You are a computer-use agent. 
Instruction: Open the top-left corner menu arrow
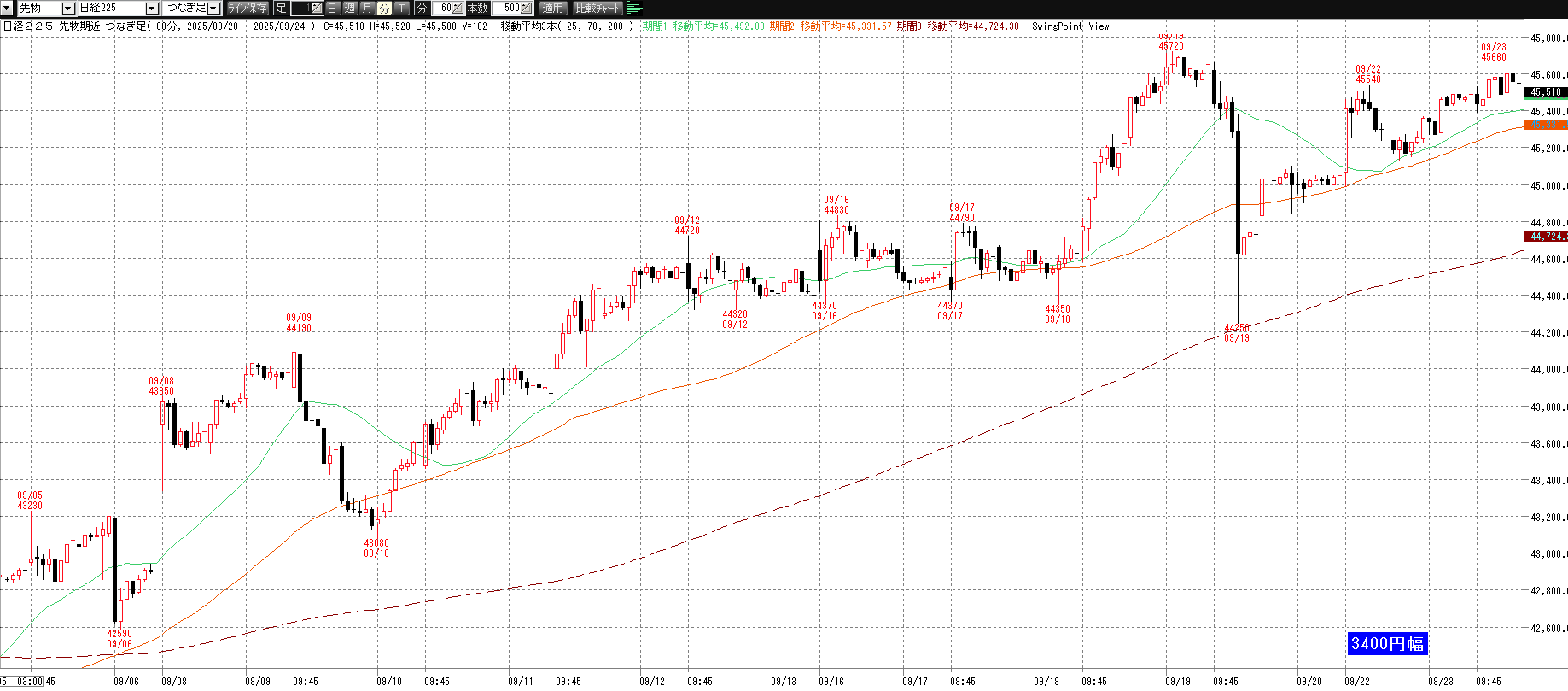coord(7,8)
